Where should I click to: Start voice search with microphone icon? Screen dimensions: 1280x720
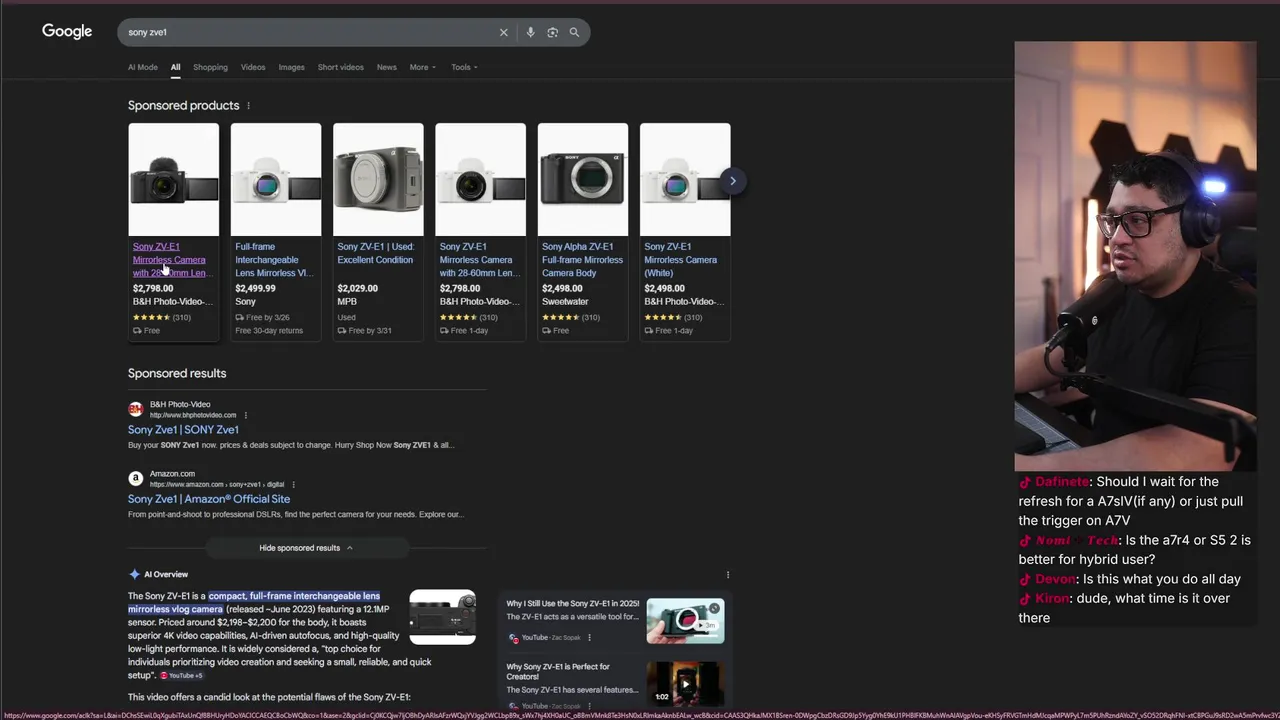pyautogui.click(x=530, y=32)
